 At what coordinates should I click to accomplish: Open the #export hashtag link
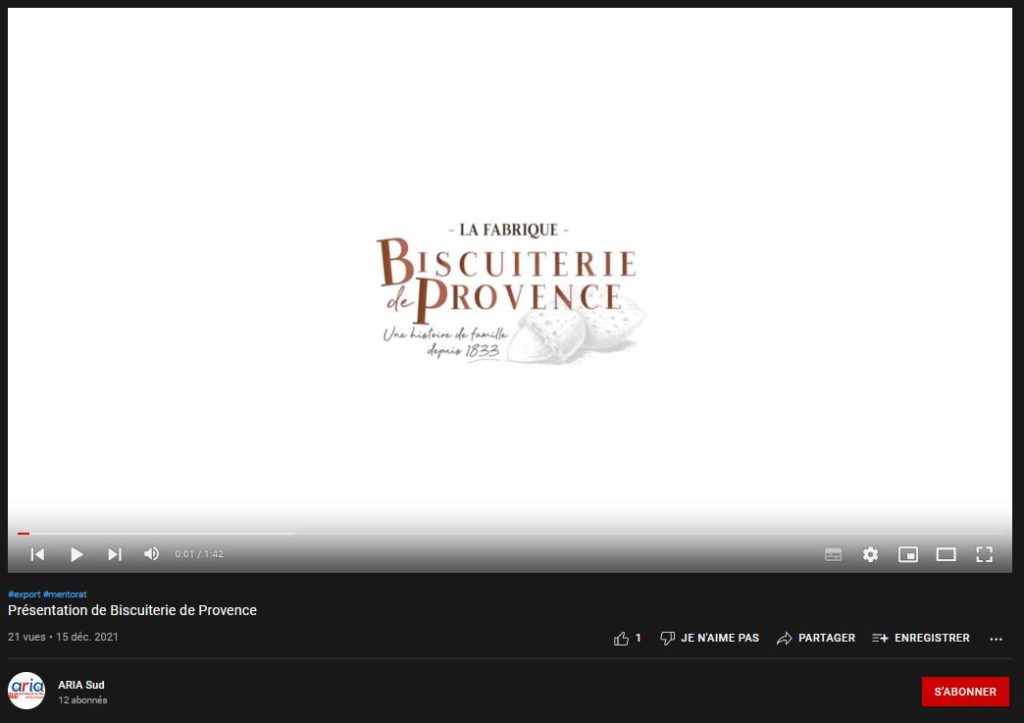[24, 594]
